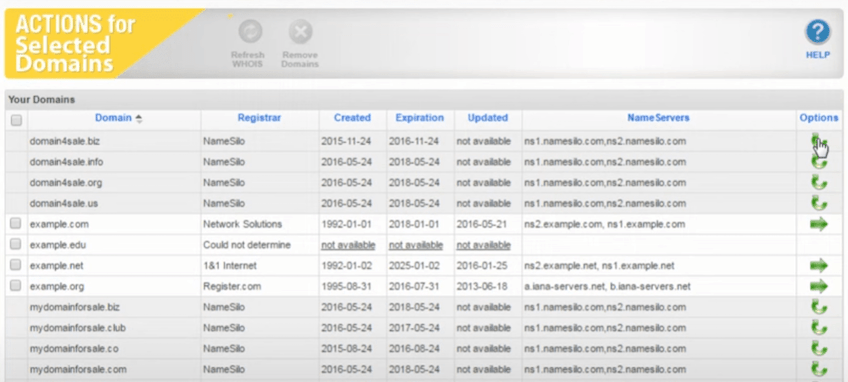Screen dimensions: 848x382
Task: Sort by the Updated column header
Action: 488,117
